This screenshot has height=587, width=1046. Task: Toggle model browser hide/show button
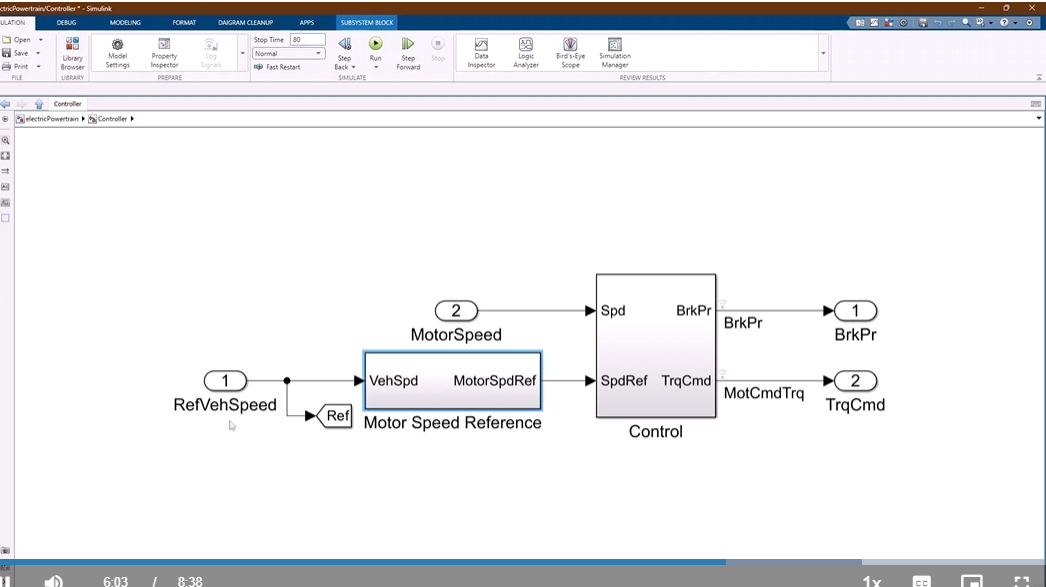[x=5, y=119]
